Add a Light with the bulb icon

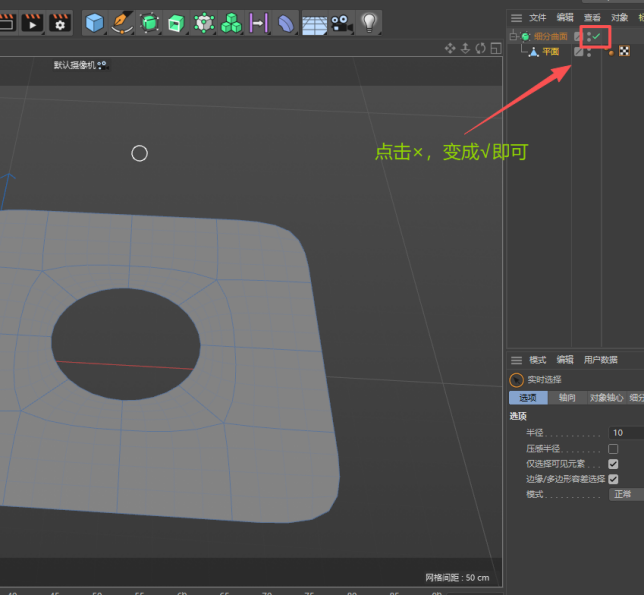(x=369, y=23)
